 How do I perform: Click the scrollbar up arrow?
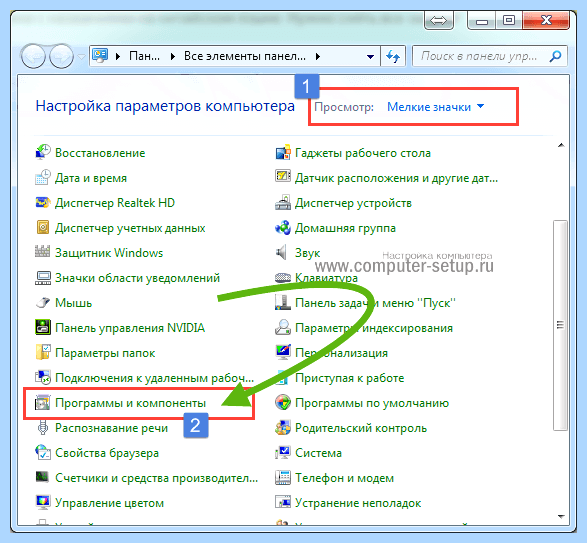point(561,145)
